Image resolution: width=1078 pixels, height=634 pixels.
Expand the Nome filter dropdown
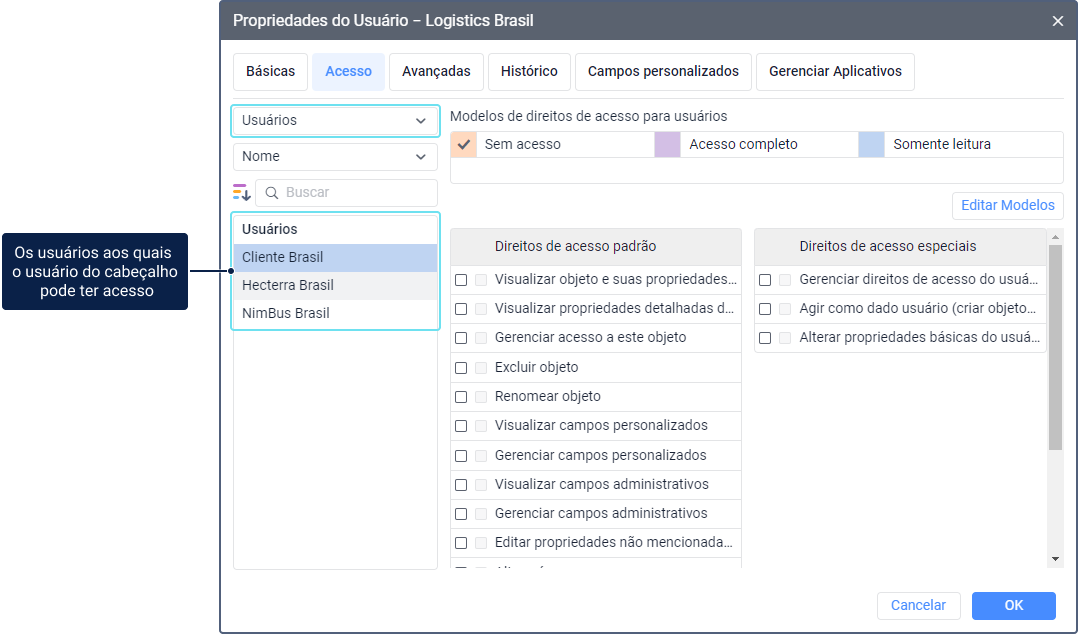tap(336, 157)
